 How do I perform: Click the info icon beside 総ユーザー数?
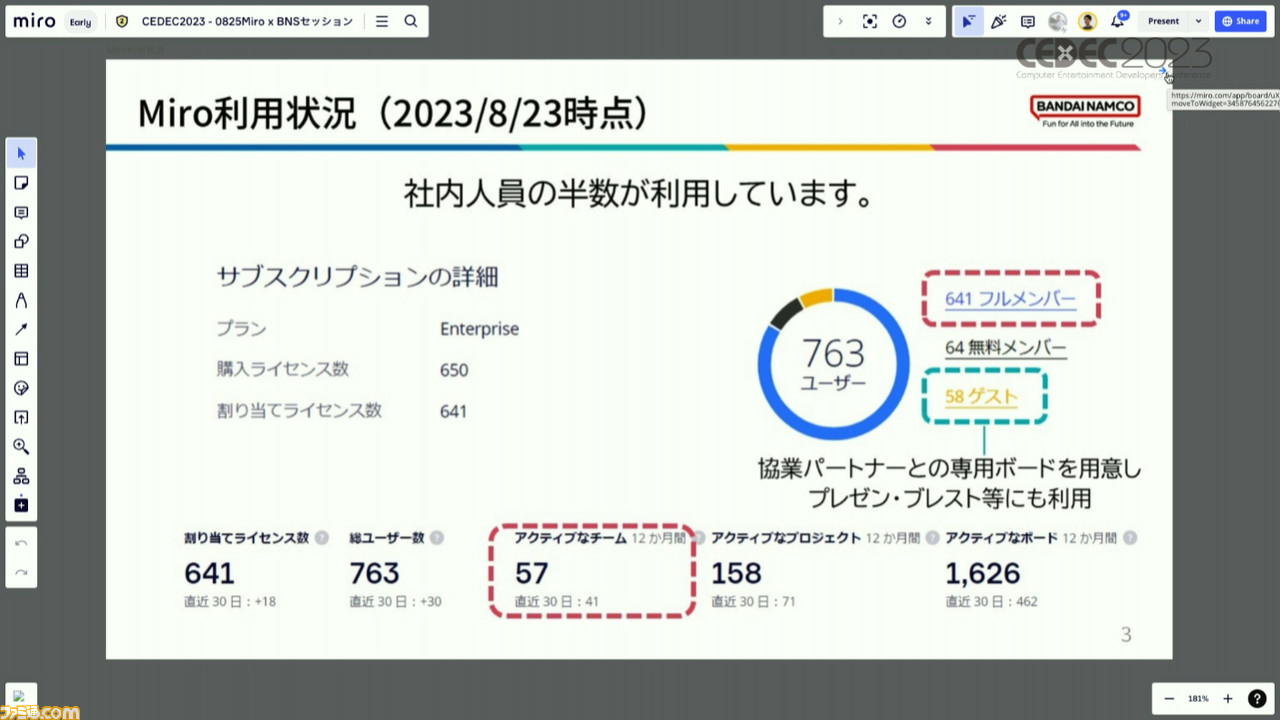point(437,538)
